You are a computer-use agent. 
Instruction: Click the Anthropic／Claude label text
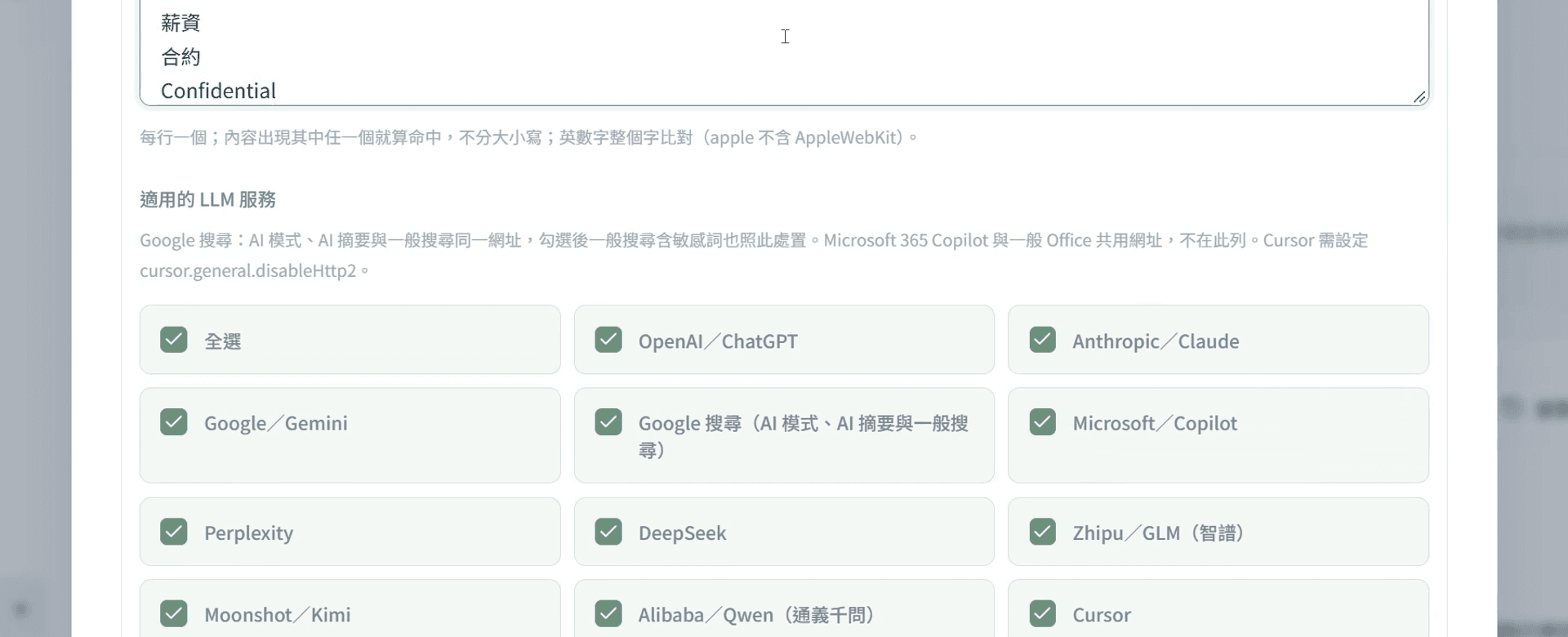click(1156, 341)
